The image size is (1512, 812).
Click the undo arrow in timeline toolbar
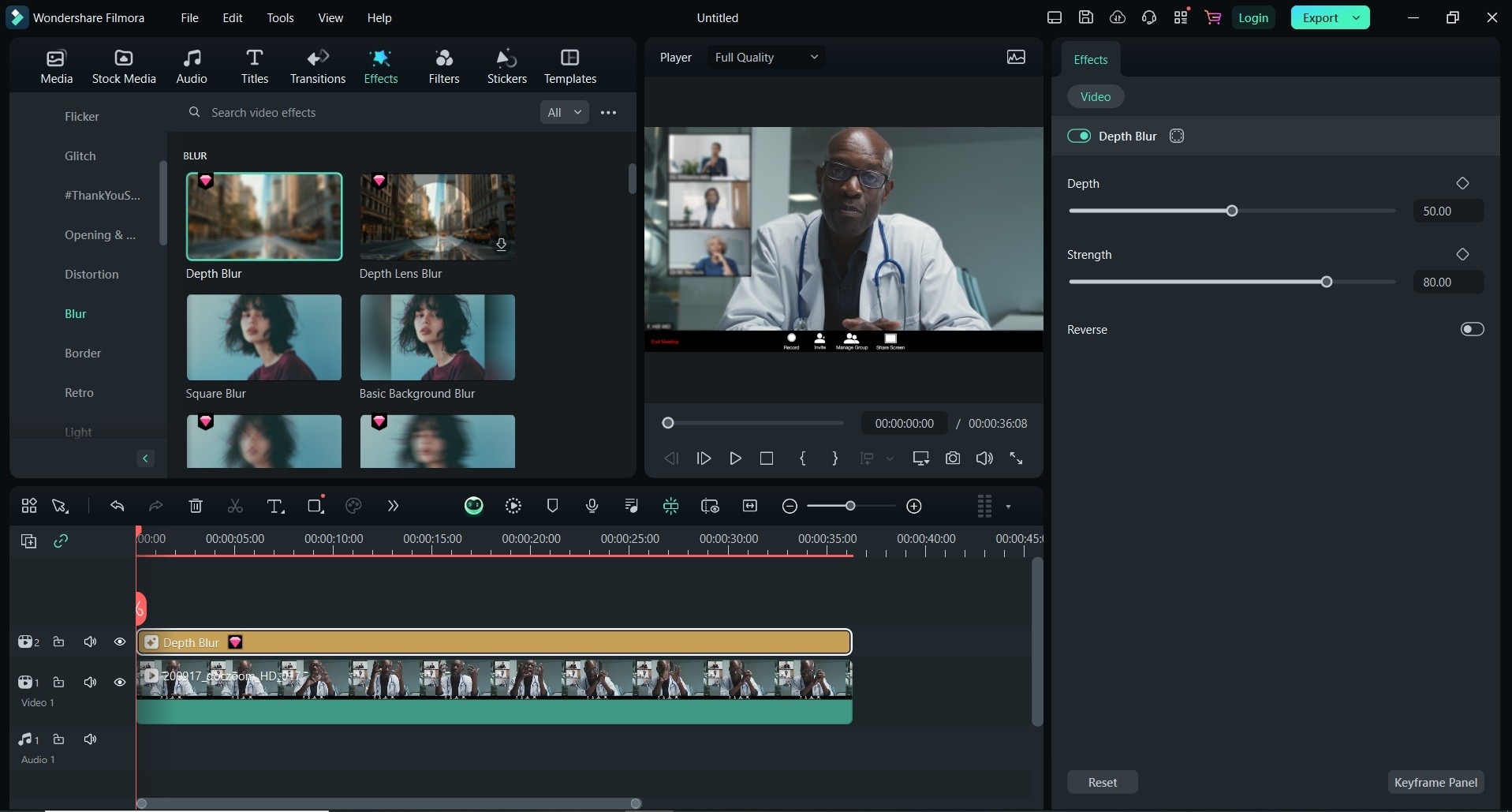118,506
